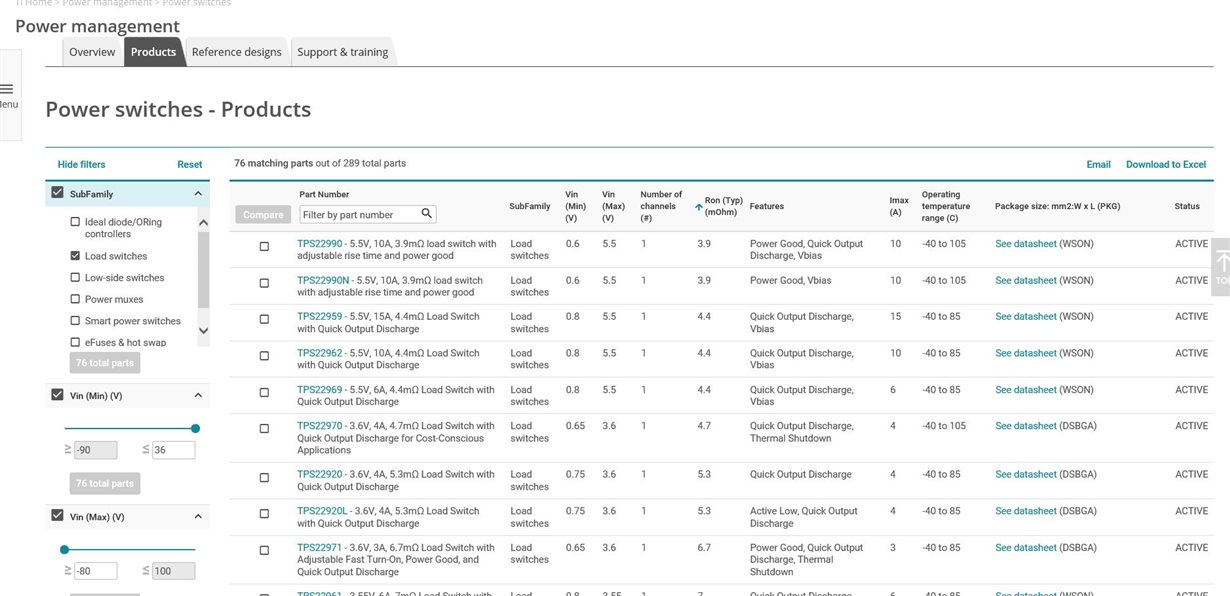1230x596 pixels.
Task: Toggle the SubFamily filter checkbox
Action: pyautogui.click(x=57, y=193)
